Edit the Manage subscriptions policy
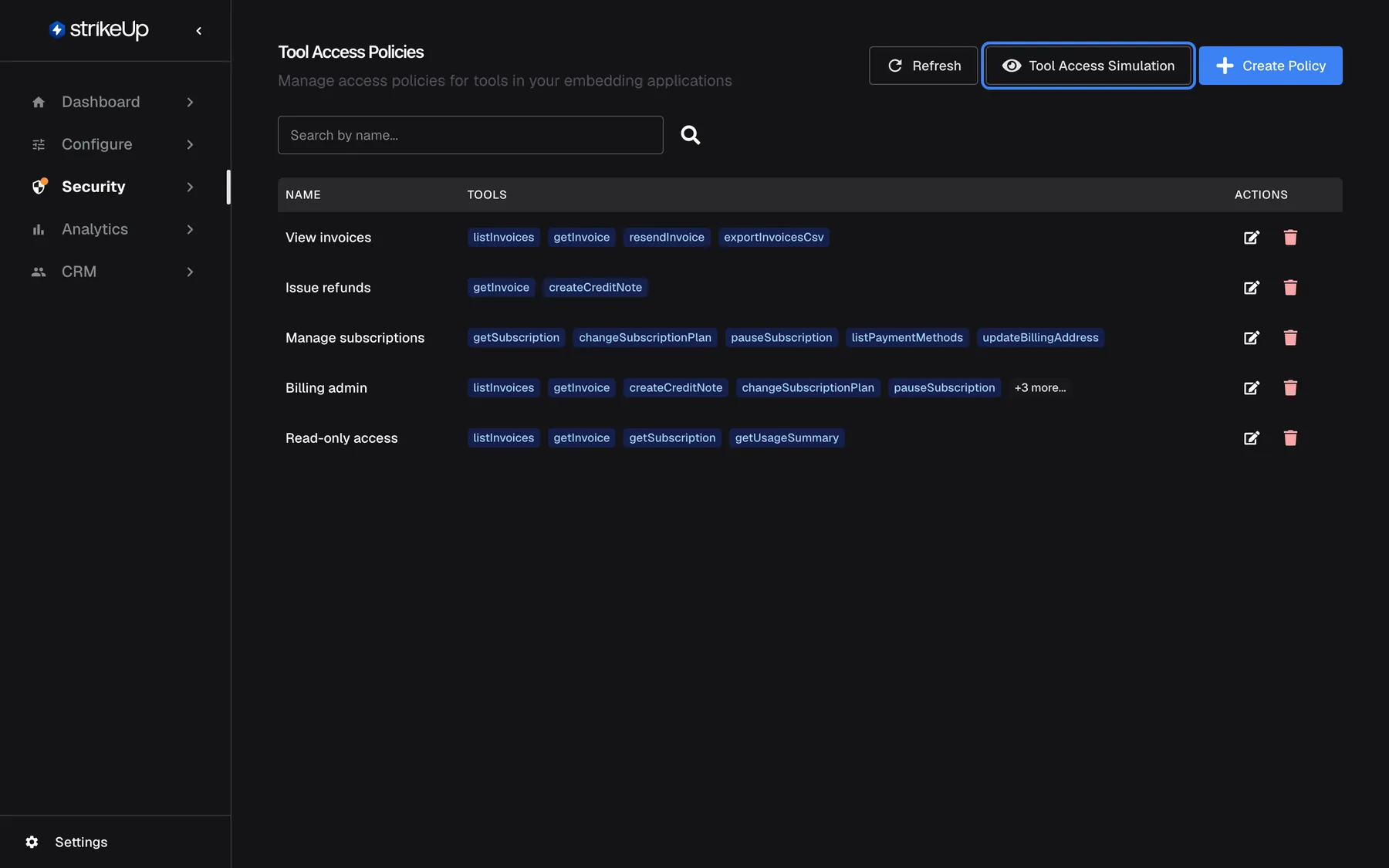Image resolution: width=1389 pixels, height=868 pixels. pos(1252,337)
